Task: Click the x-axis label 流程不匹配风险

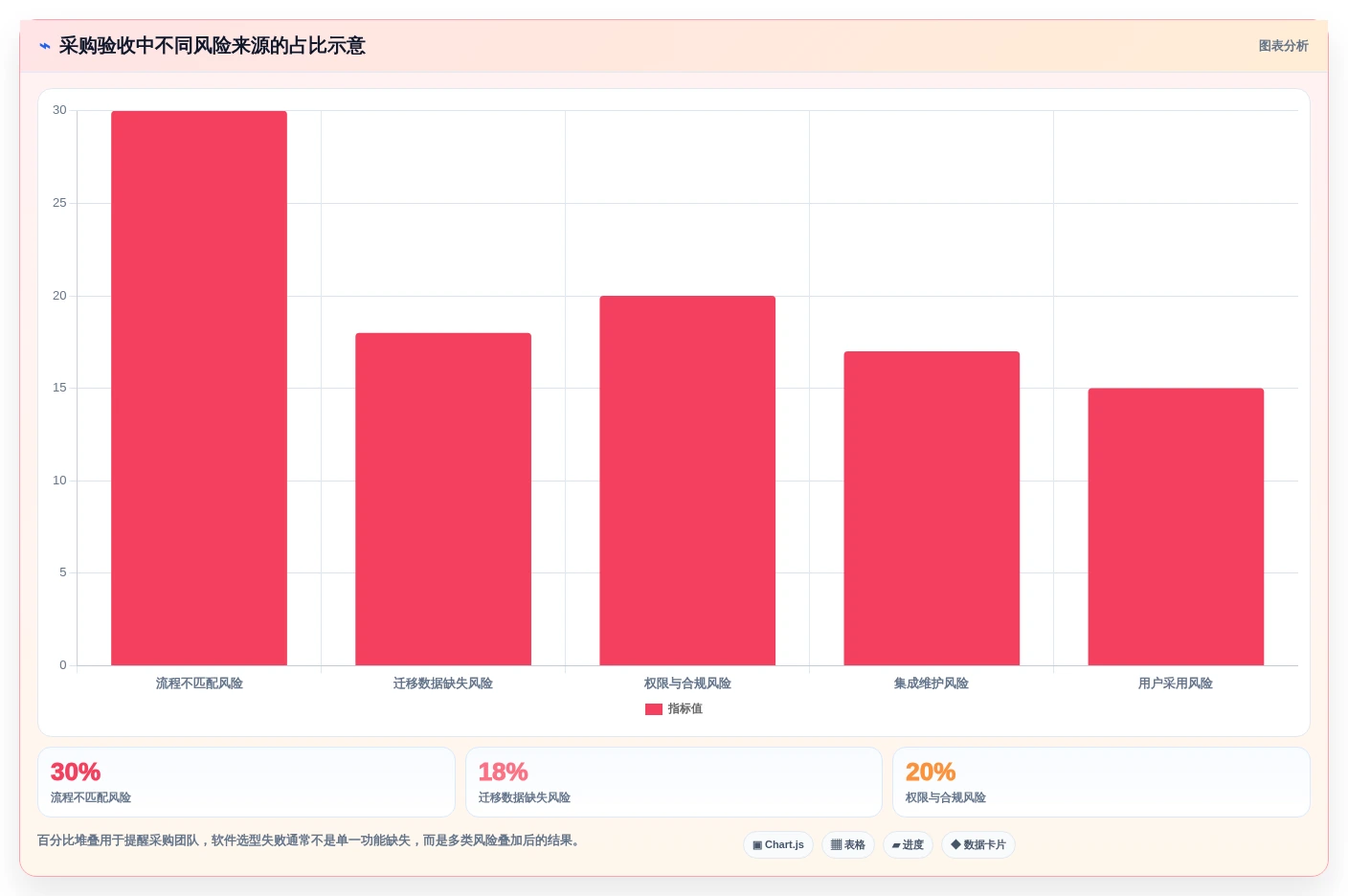Action: (x=199, y=683)
